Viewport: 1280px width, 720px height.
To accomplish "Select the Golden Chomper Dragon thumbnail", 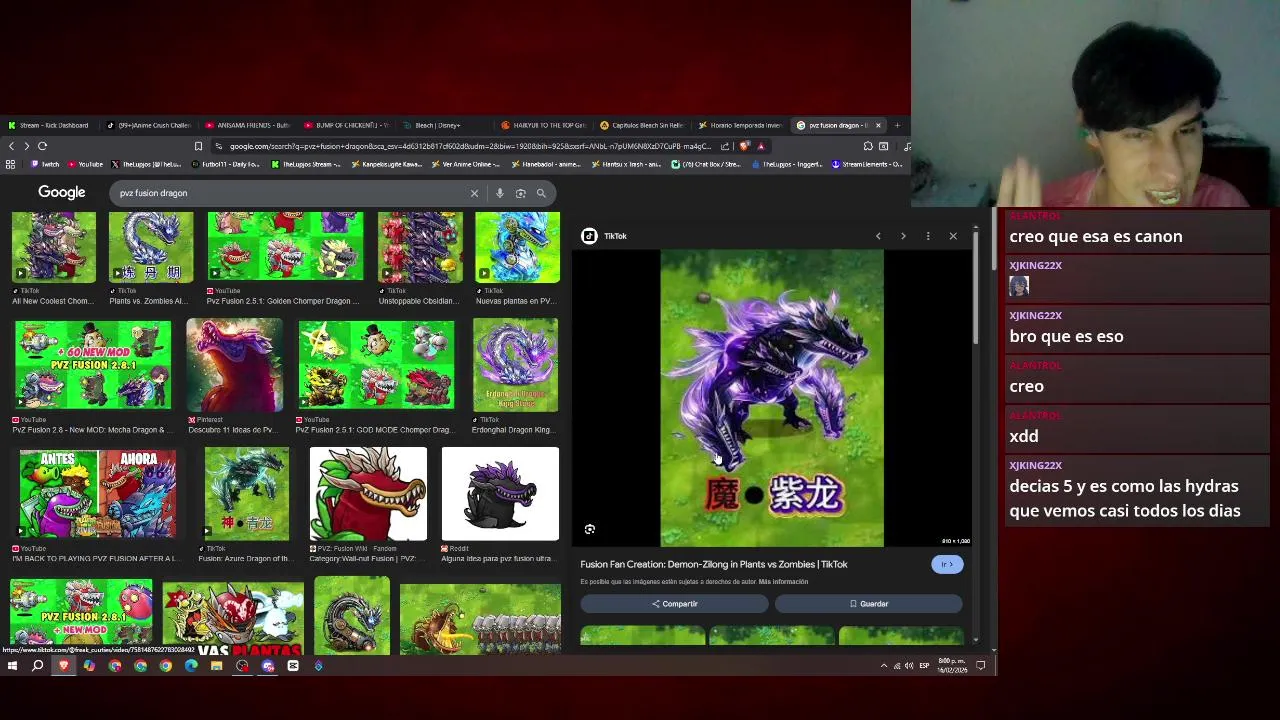I will [x=286, y=247].
